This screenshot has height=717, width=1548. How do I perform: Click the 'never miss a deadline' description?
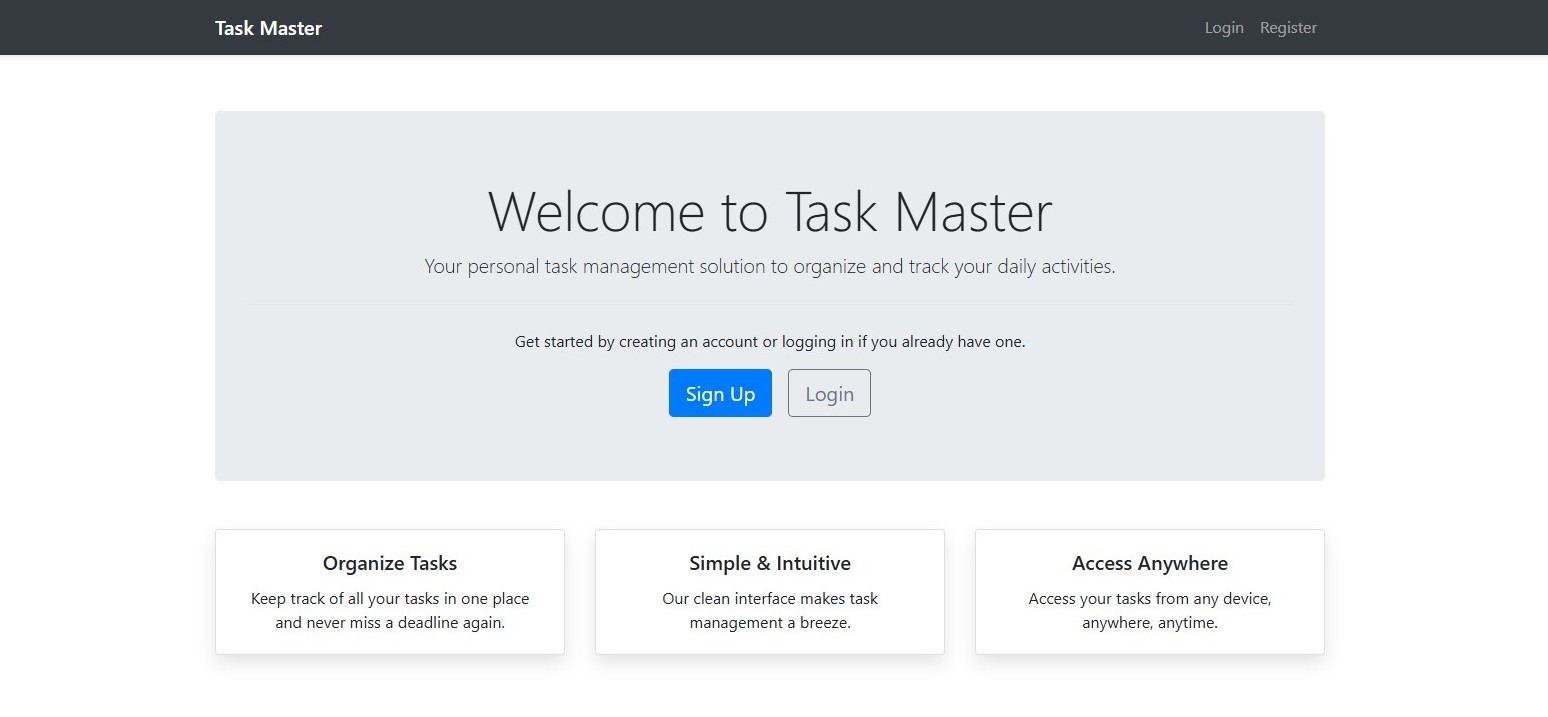[390, 611]
